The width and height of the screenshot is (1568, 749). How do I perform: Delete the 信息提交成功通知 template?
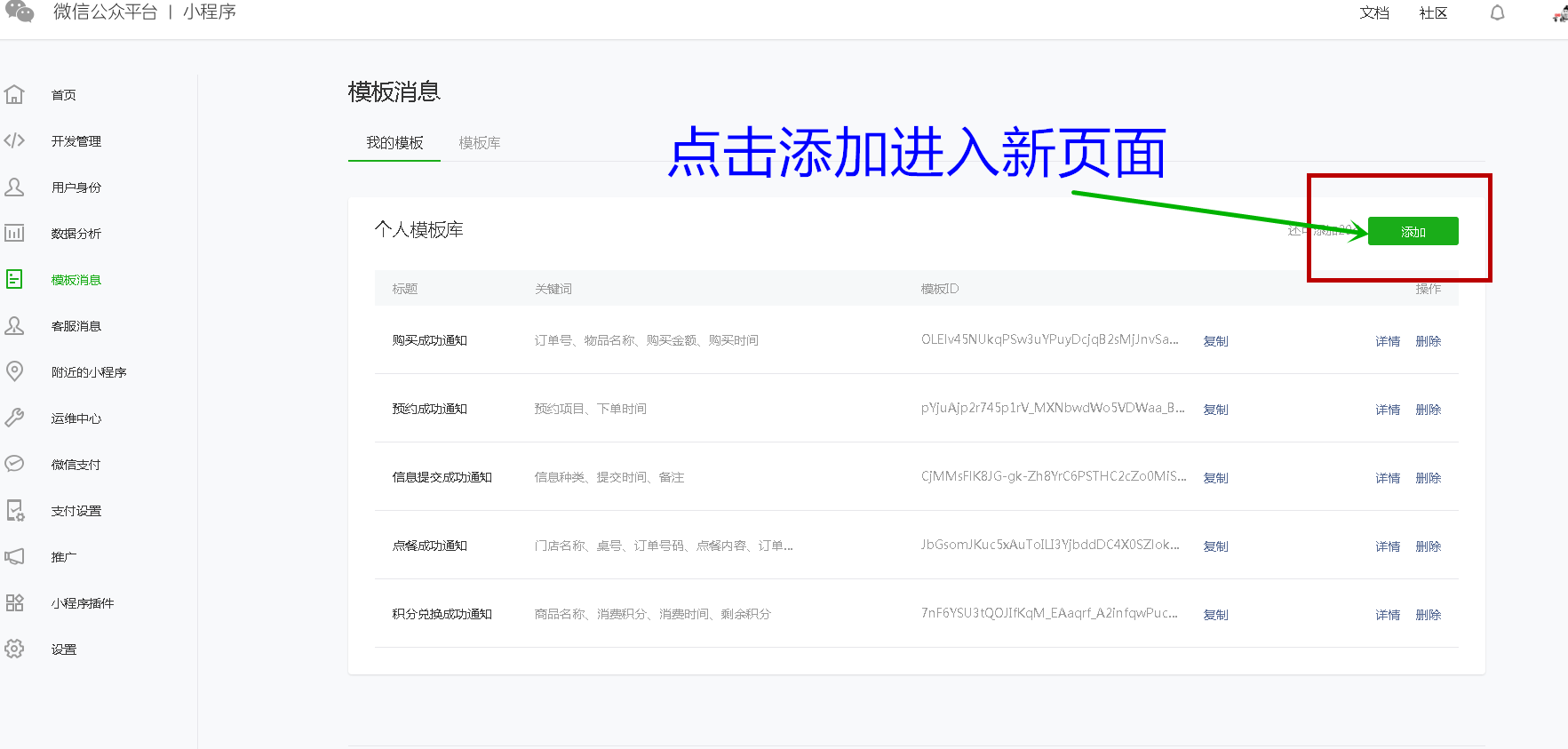[x=1428, y=478]
